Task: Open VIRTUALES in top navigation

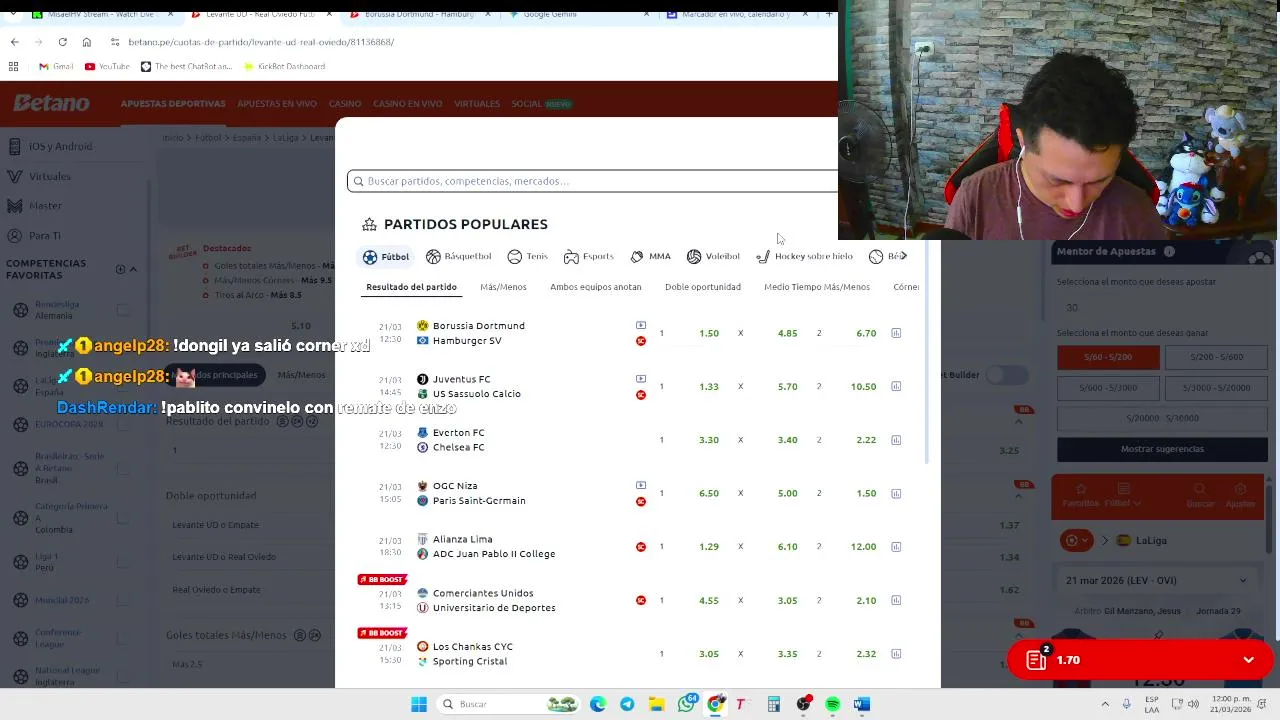Action: click(x=477, y=104)
